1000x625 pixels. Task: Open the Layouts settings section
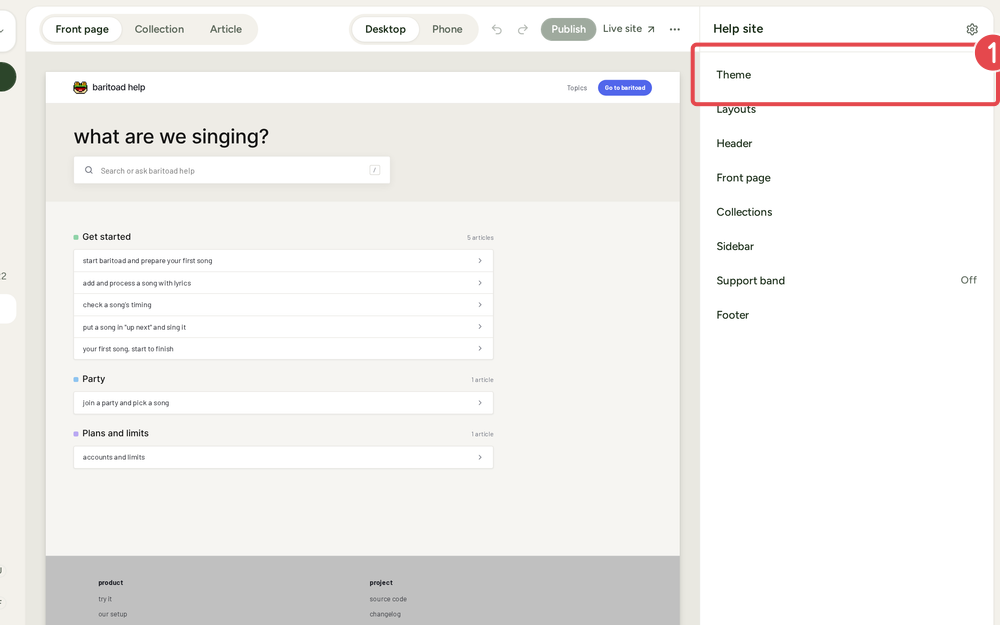click(x=846, y=109)
